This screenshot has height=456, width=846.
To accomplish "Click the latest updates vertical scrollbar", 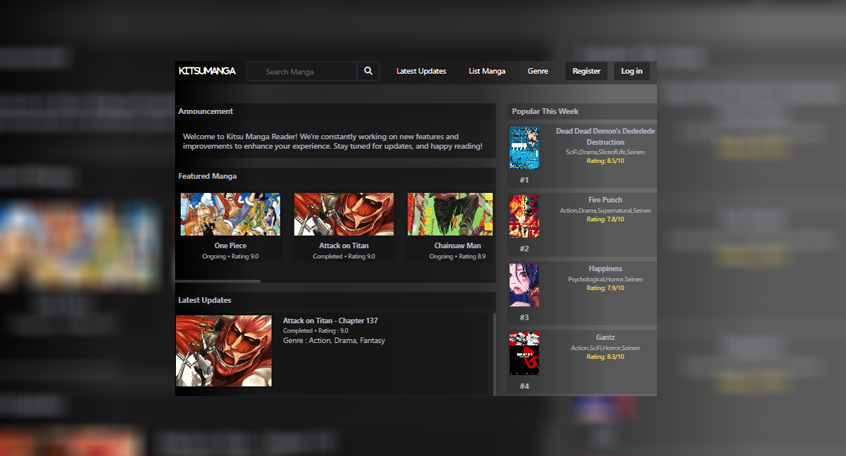I will (494, 353).
